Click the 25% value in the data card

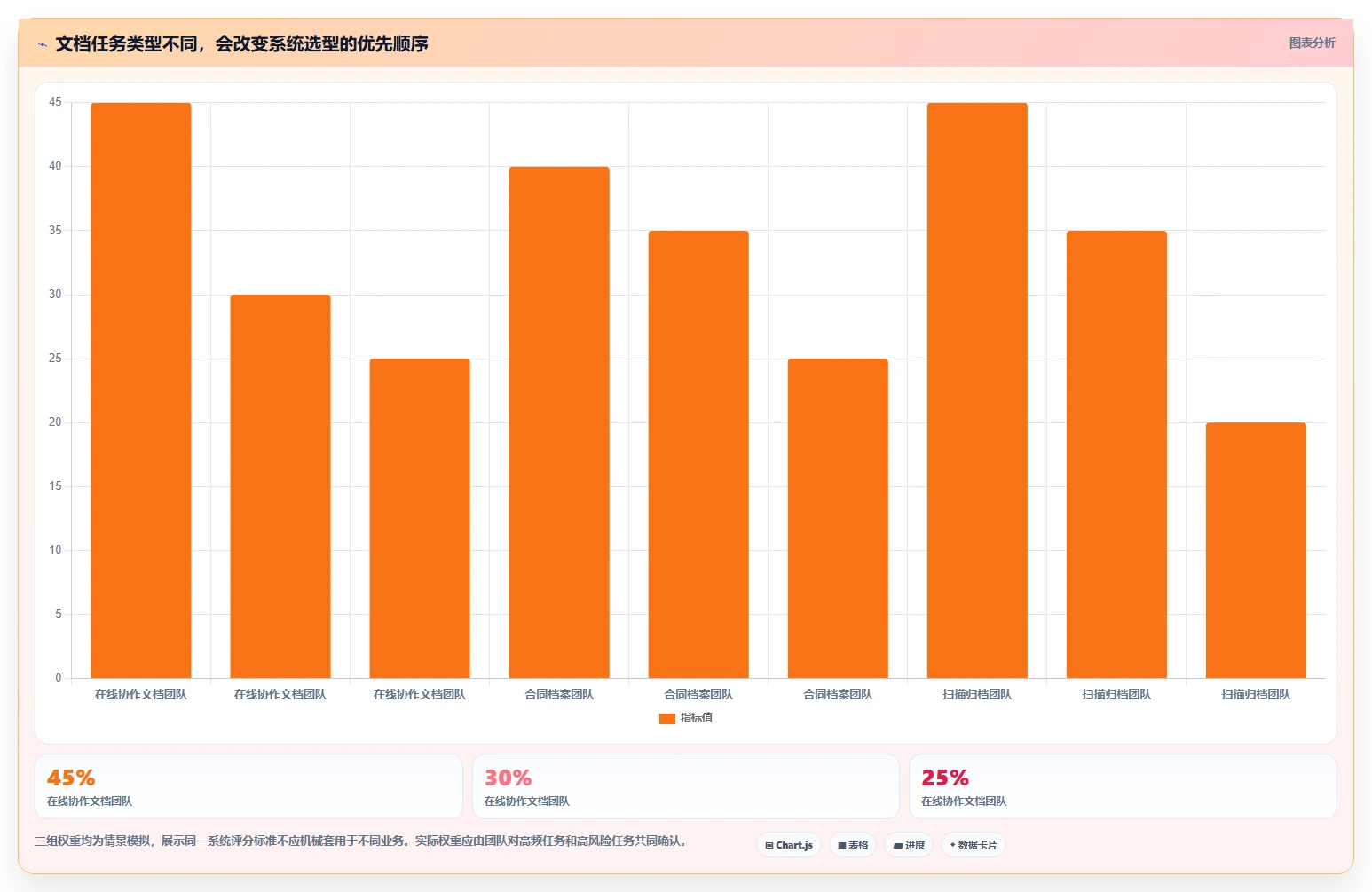tap(945, 778)
